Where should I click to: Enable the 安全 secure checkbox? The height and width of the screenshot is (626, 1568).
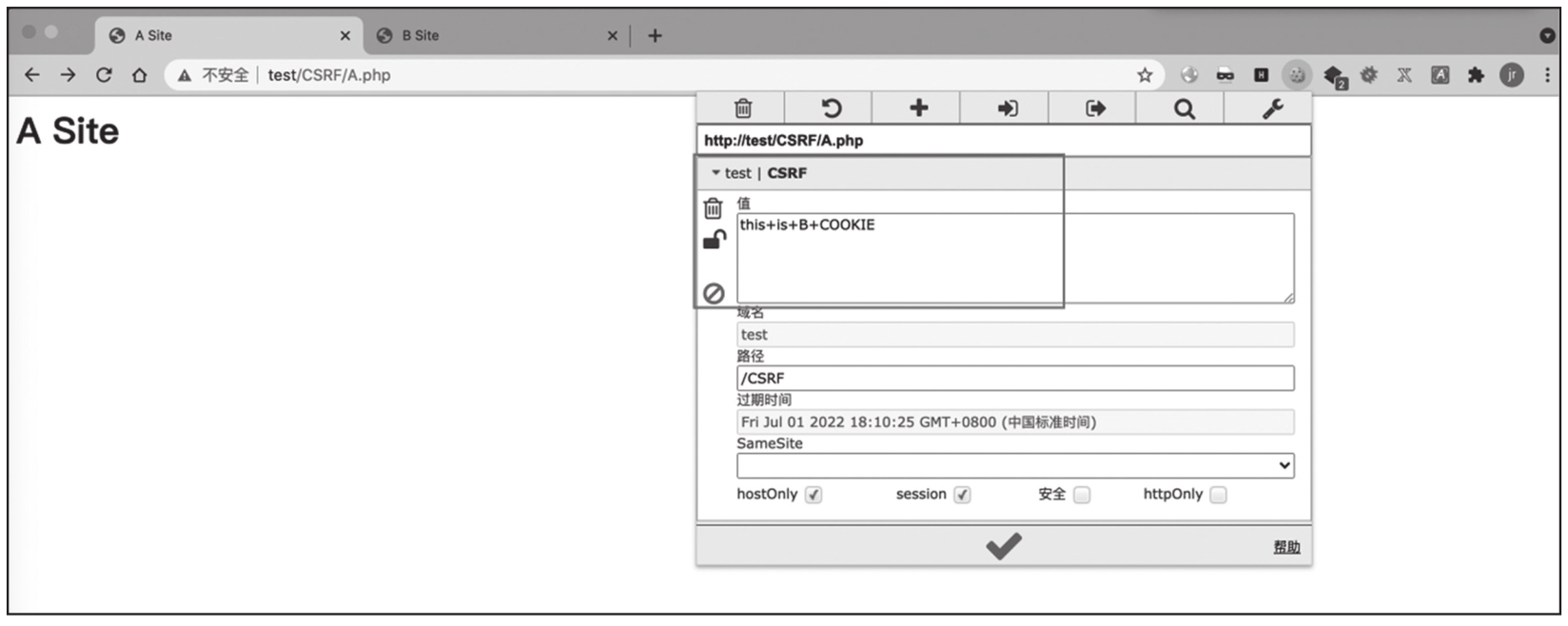1082,495
